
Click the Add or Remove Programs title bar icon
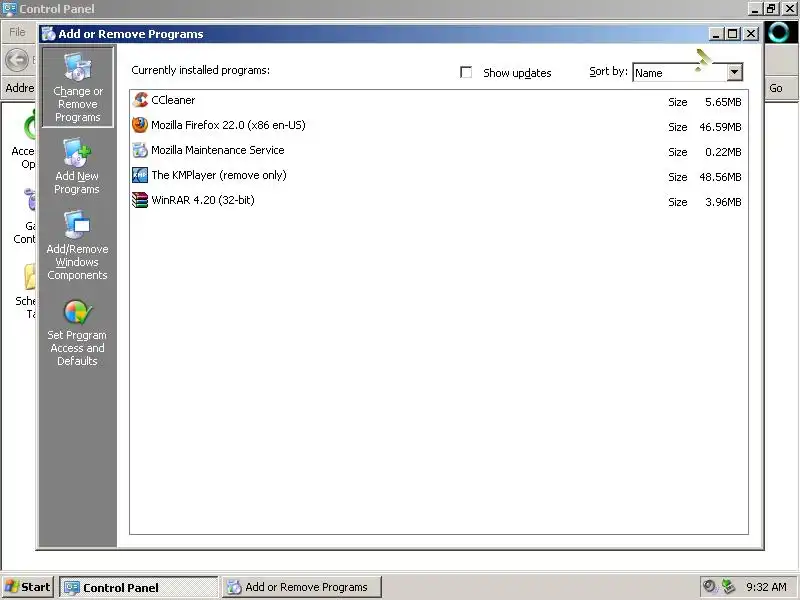(48, 34)
